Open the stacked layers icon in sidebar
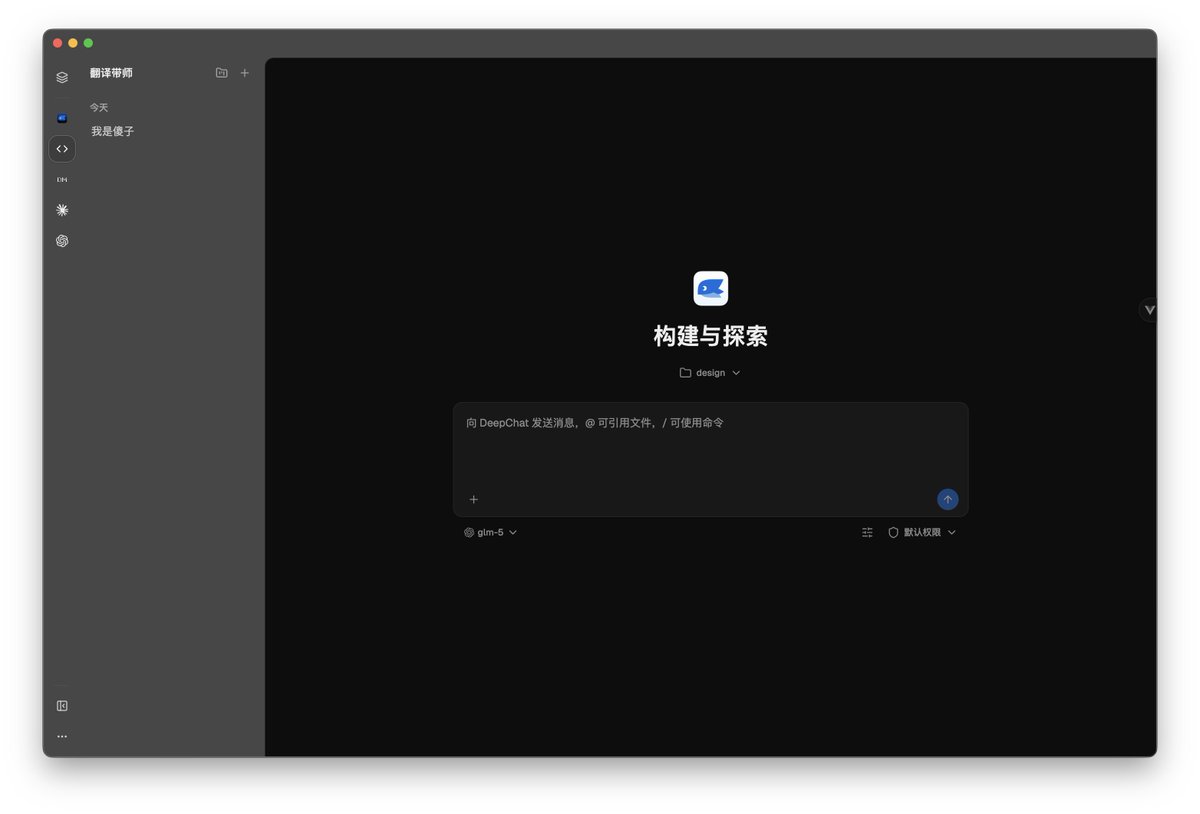This screenshot has height=814, width=1200. (x=62, y=77)
